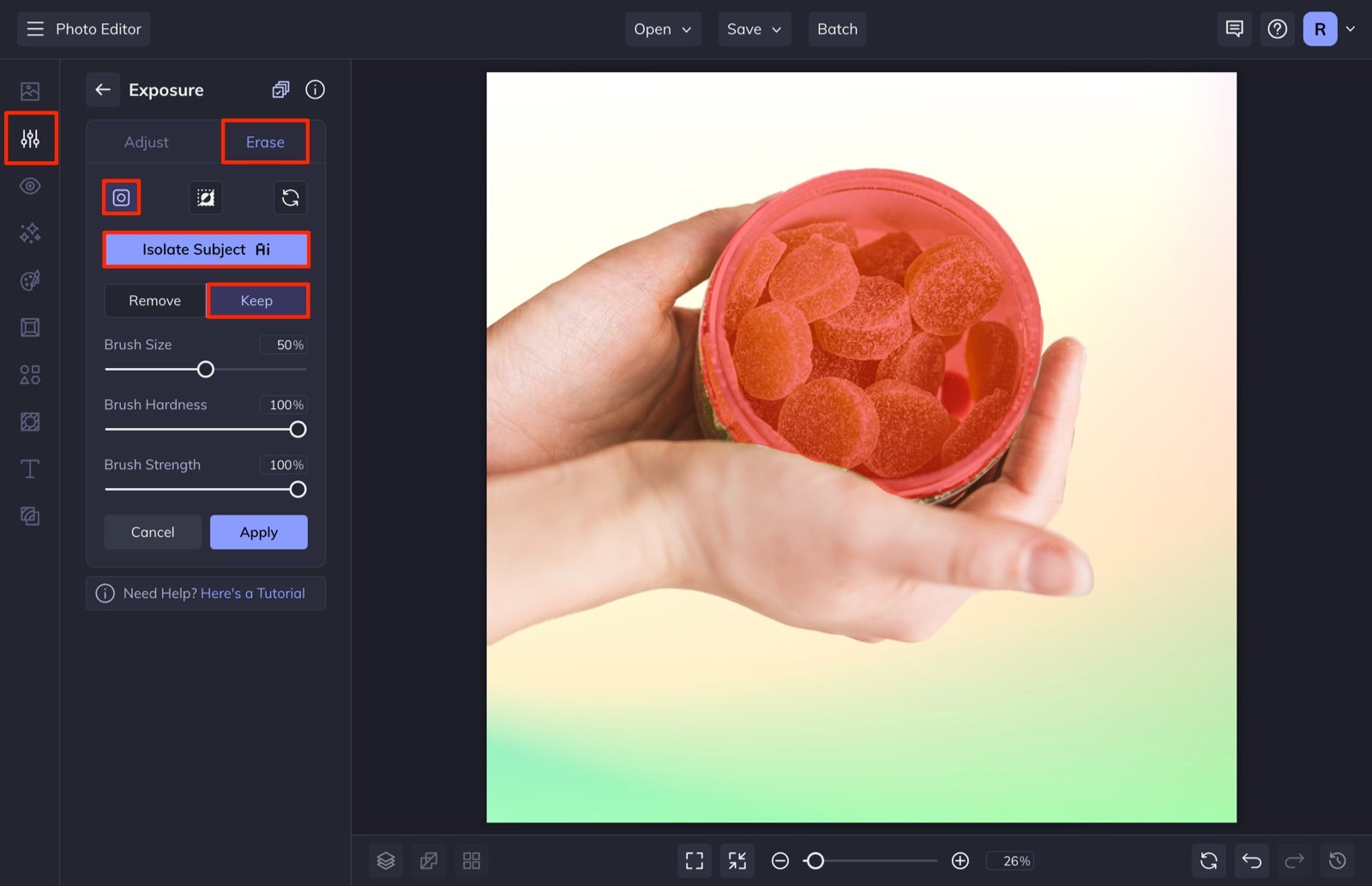1372x886 pixels.
Task: Open the Help question mark icon
Action: click(x=1277, y=28)
